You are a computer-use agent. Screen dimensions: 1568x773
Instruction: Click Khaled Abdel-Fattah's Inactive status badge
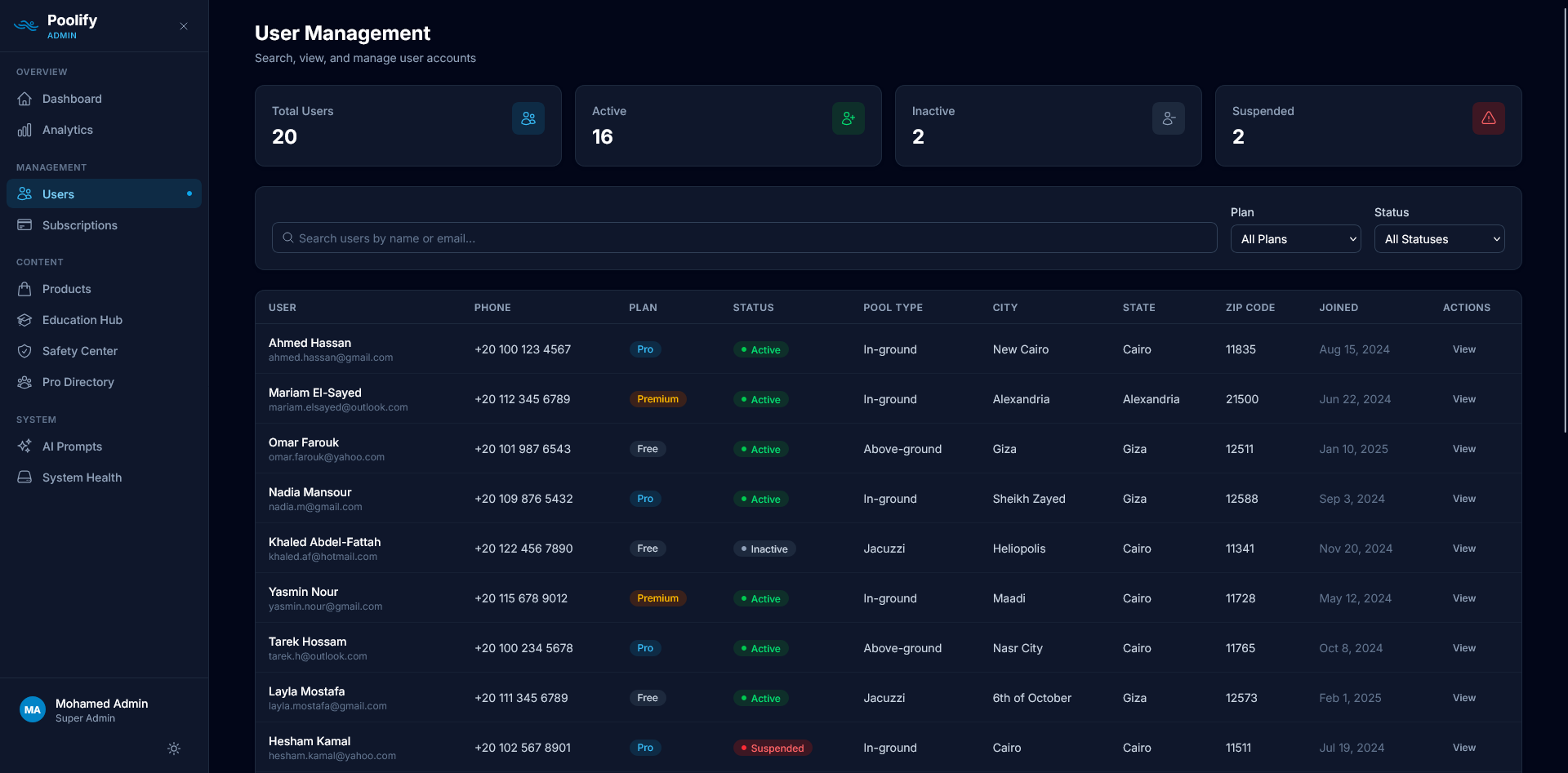[764, 549]
